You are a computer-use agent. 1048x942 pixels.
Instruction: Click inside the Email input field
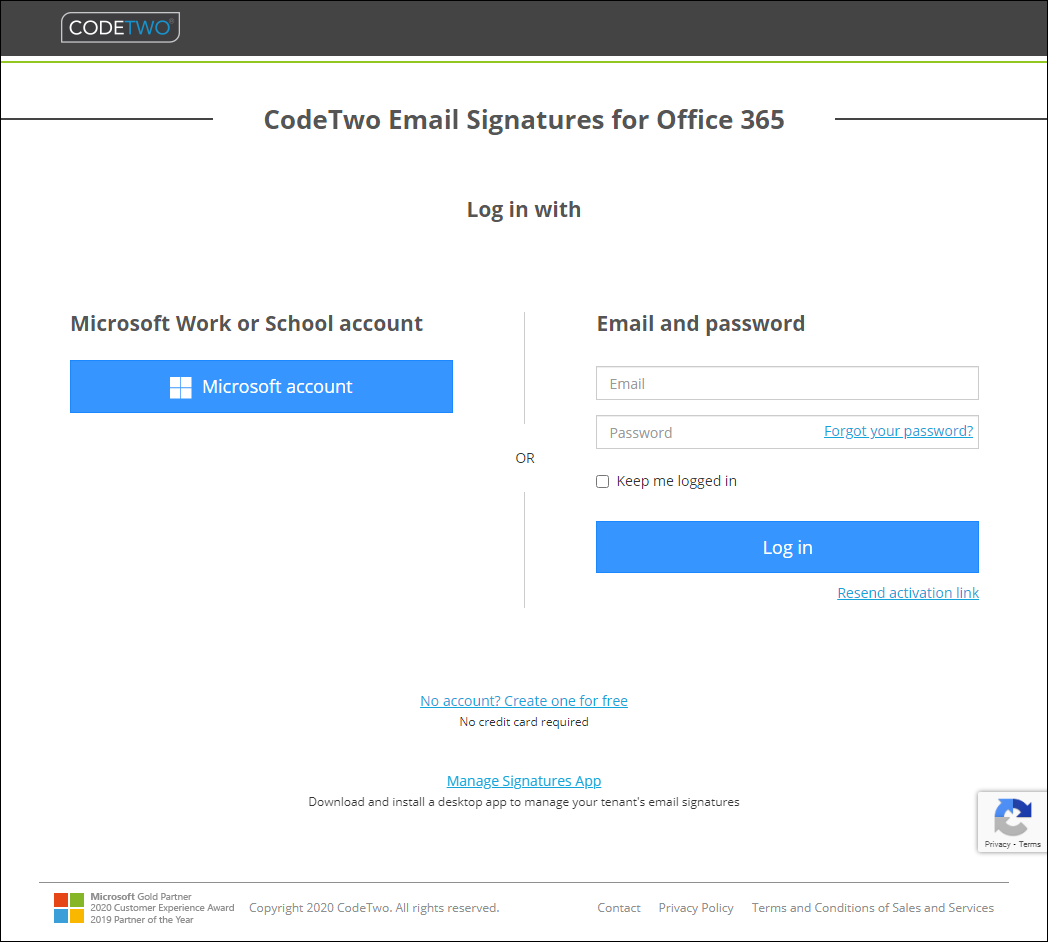pos(786,383)
